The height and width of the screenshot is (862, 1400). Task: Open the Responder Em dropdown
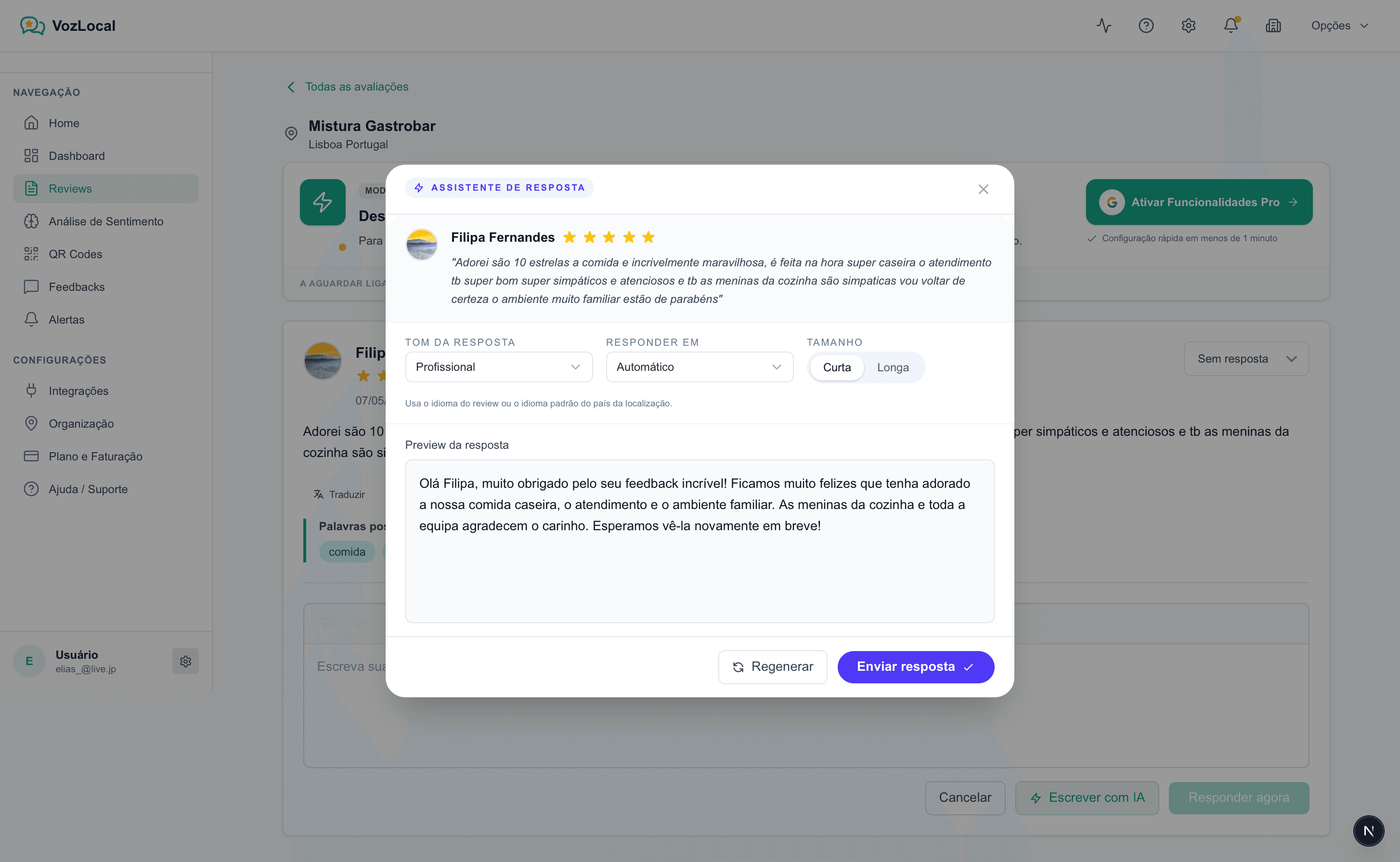pyautogui.click(x=699, y=367)
